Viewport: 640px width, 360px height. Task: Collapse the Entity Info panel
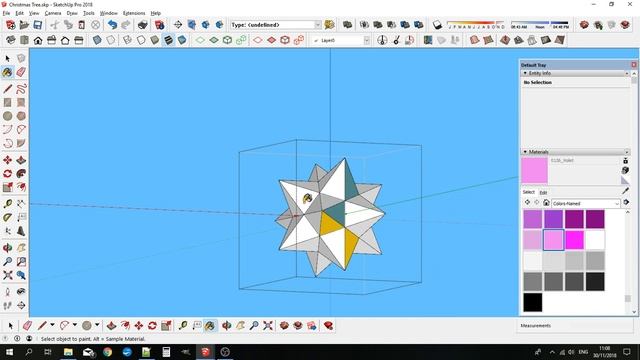(x=525, y=73)
